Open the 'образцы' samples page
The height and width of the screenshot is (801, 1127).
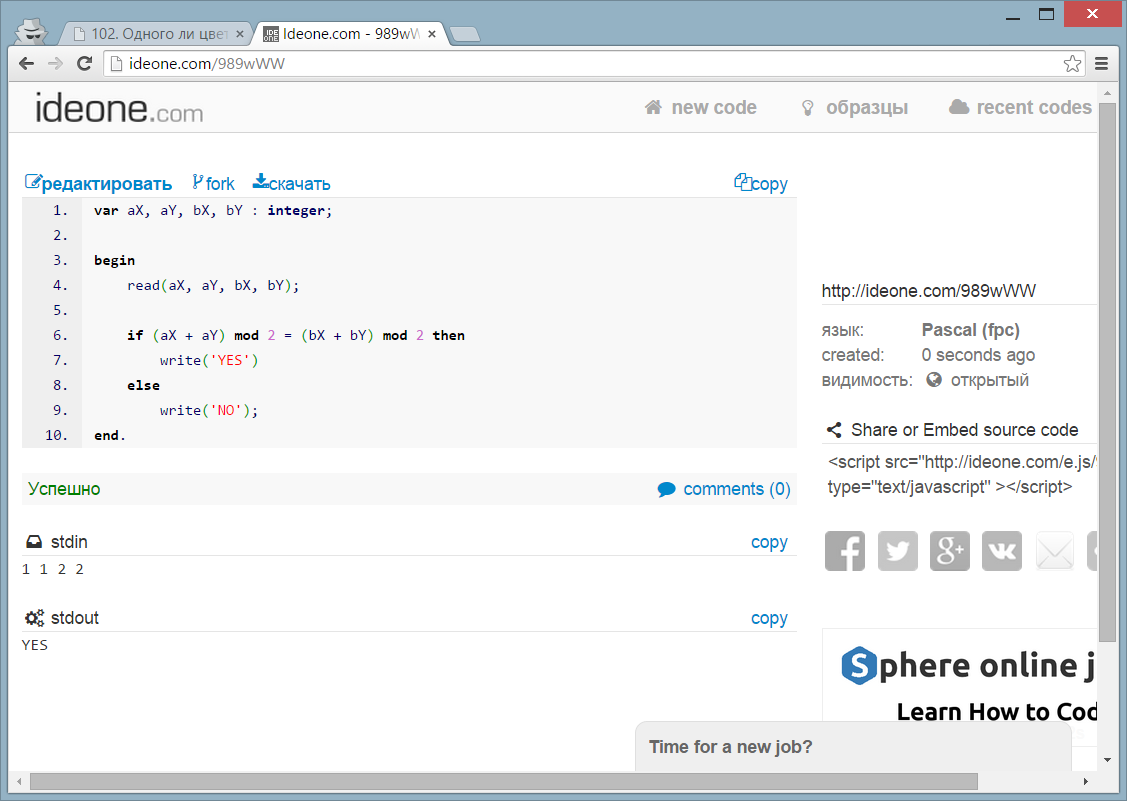point(855,107)
